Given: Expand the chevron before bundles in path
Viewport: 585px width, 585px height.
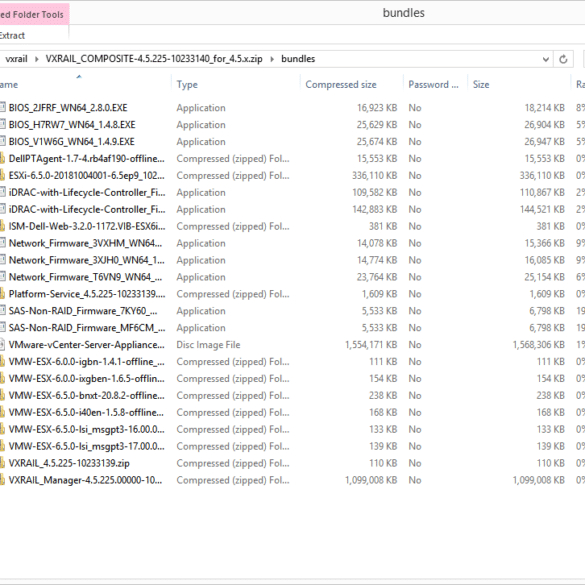Looking at the screenshot, I should click(272, 59).
